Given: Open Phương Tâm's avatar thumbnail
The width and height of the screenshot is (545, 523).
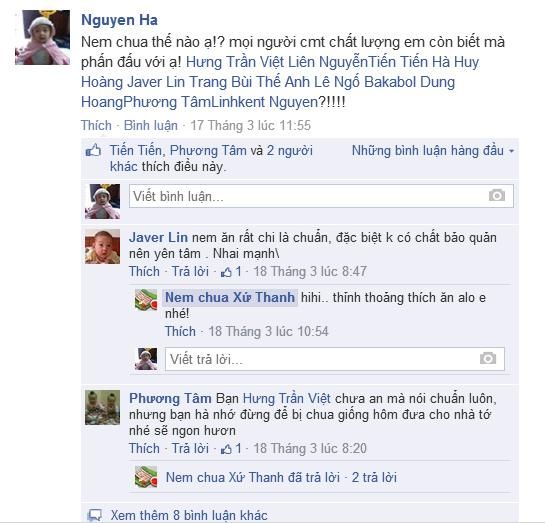Looking at the screenshot, I should coord(103,407).
